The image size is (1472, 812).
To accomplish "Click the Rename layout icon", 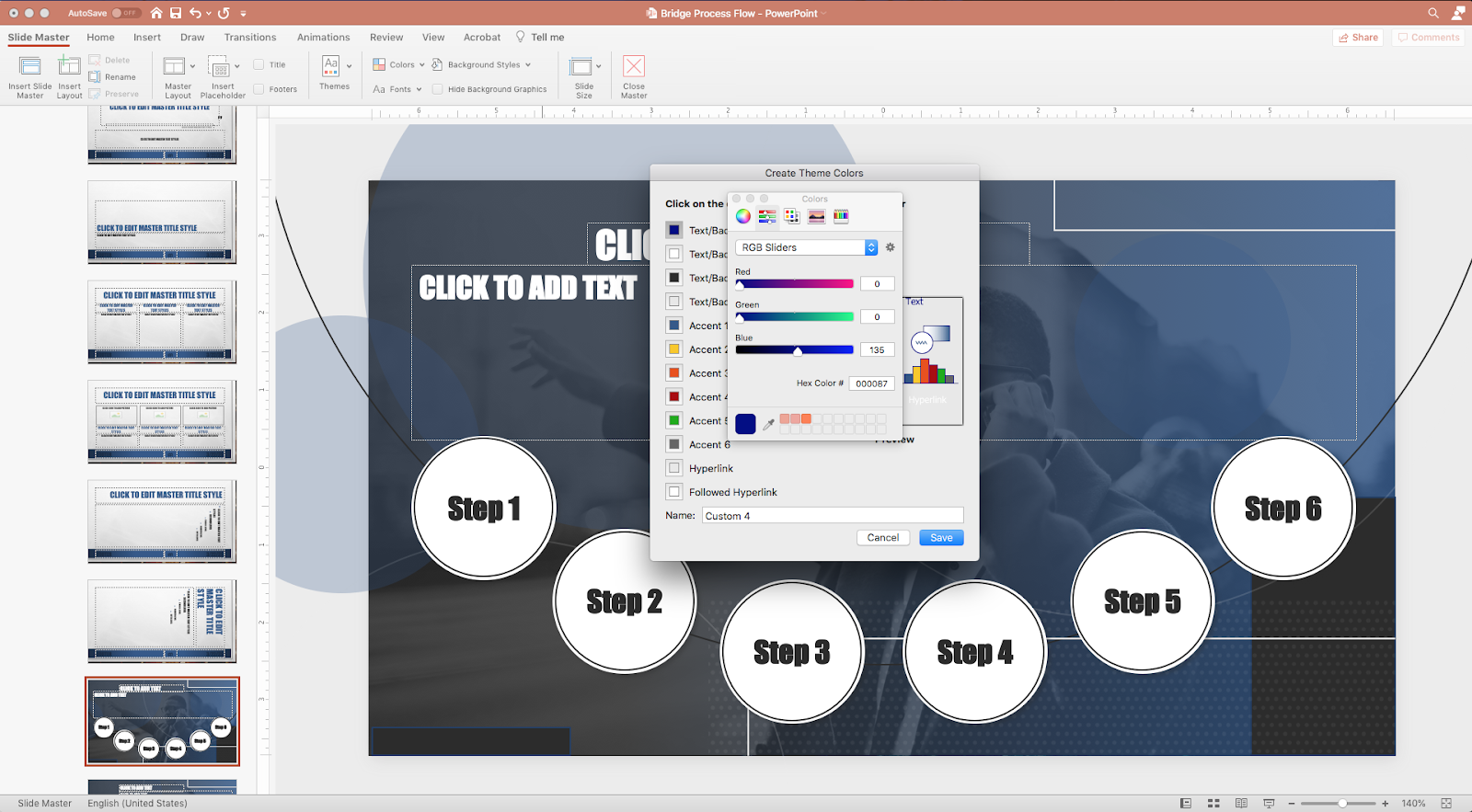I will coord(95,77).
